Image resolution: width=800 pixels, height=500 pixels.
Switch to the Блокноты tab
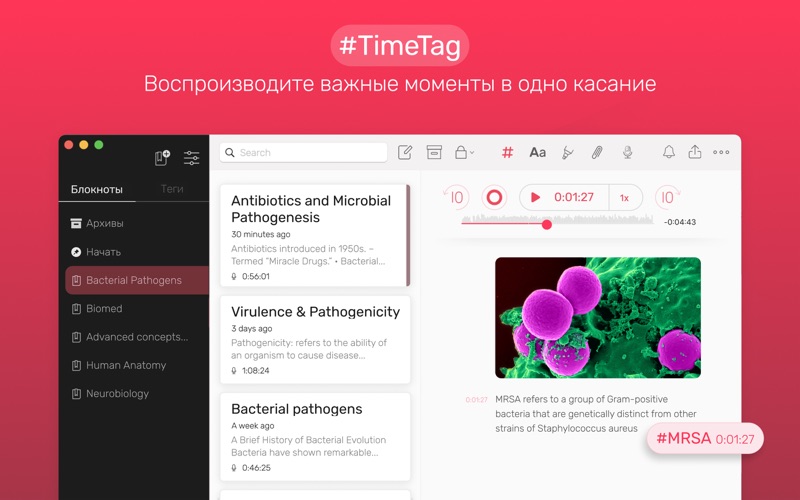tap(96, 189)
